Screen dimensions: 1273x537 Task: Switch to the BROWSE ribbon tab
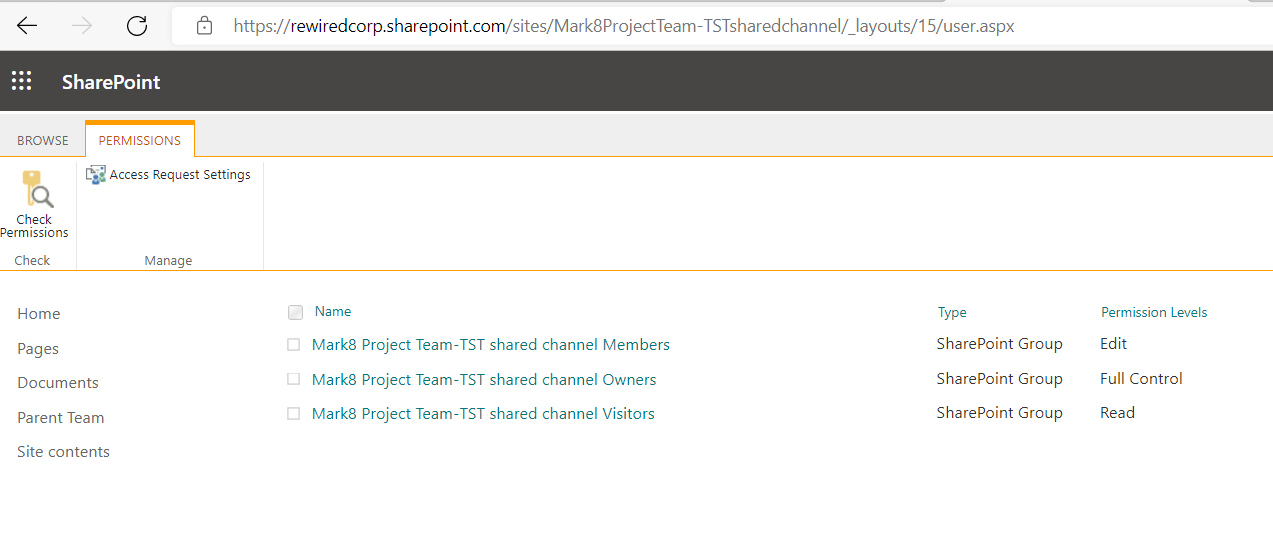(43, 141)
